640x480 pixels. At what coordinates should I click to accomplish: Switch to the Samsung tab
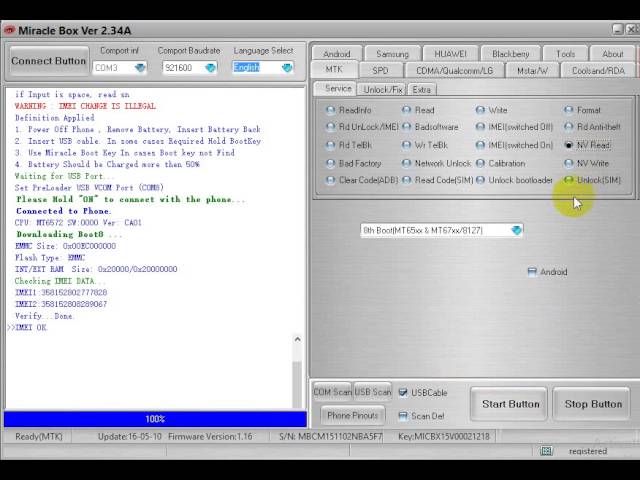392,54
